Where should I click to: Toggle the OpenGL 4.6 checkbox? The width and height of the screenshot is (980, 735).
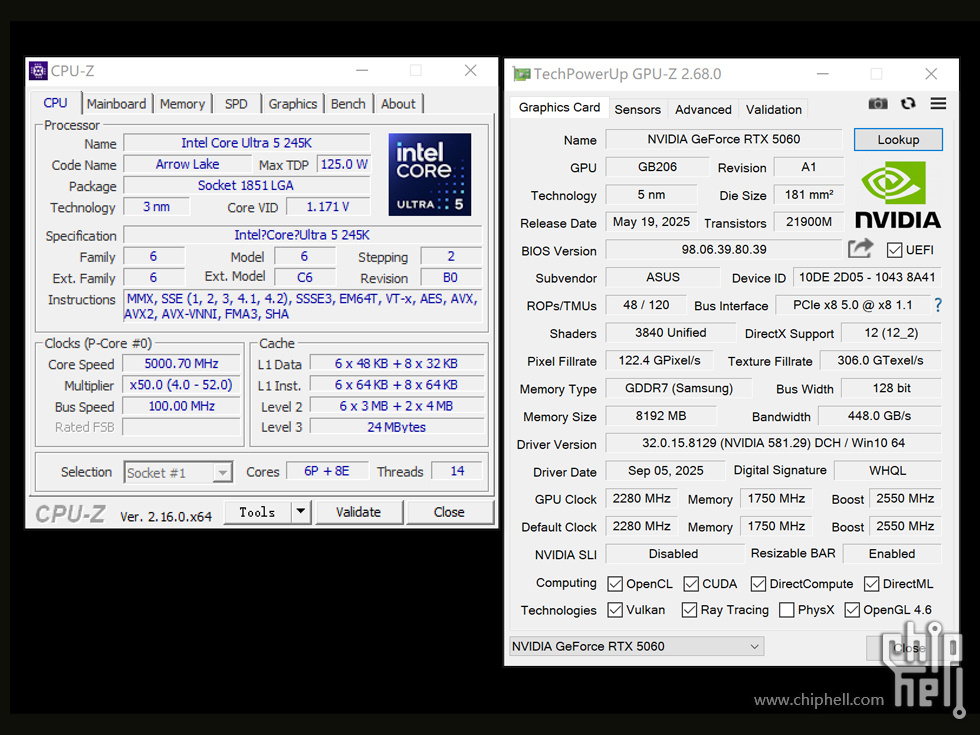[852, 610]
